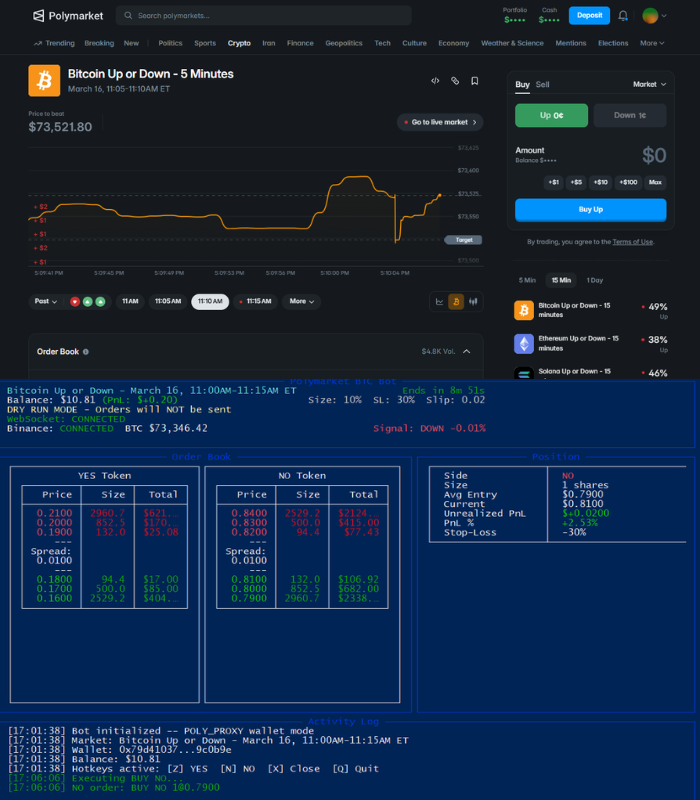This screenshot has height=800, width=700.
Task: Click the Target marker on the chart
Action: pos(463,240)
